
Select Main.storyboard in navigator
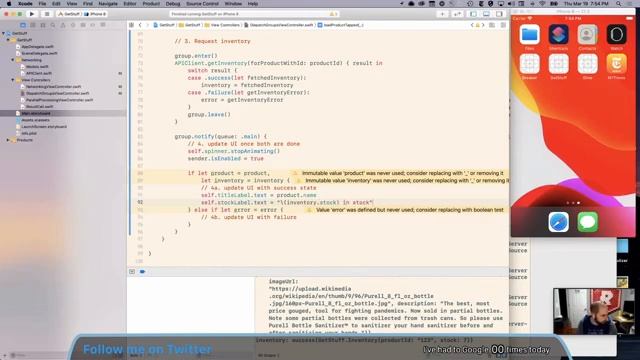(x=36, y=113)
